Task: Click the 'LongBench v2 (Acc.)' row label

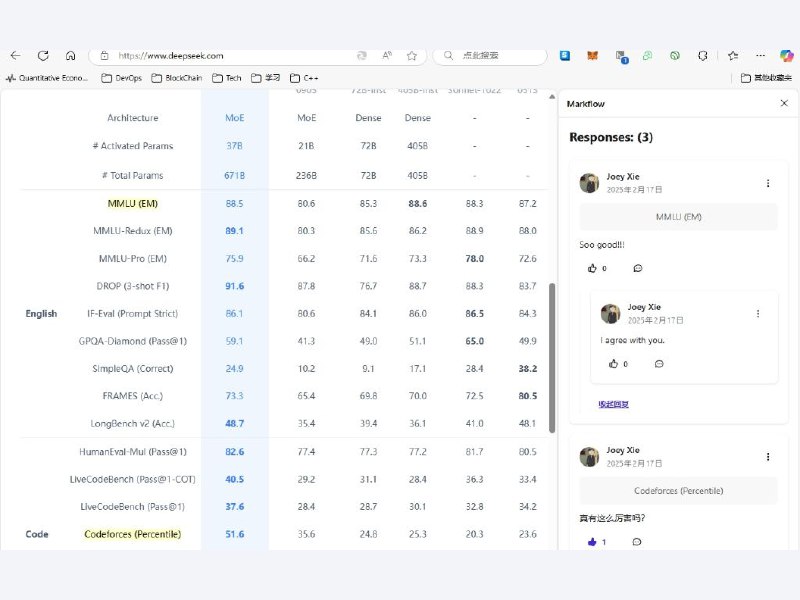Action: pos(133,424)
